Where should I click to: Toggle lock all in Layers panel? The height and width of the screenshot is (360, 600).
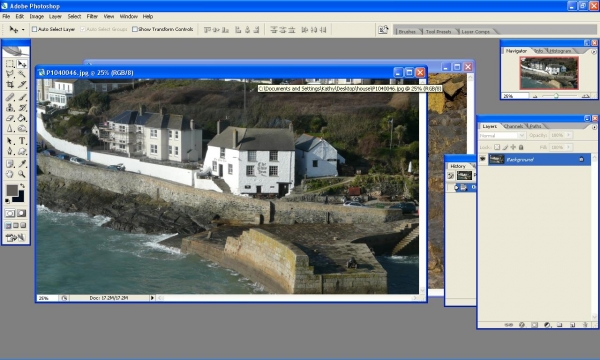521,147
